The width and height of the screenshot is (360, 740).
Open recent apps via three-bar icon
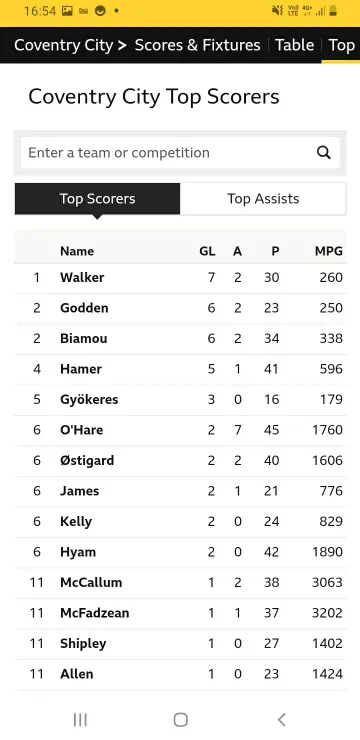(80, 719)
